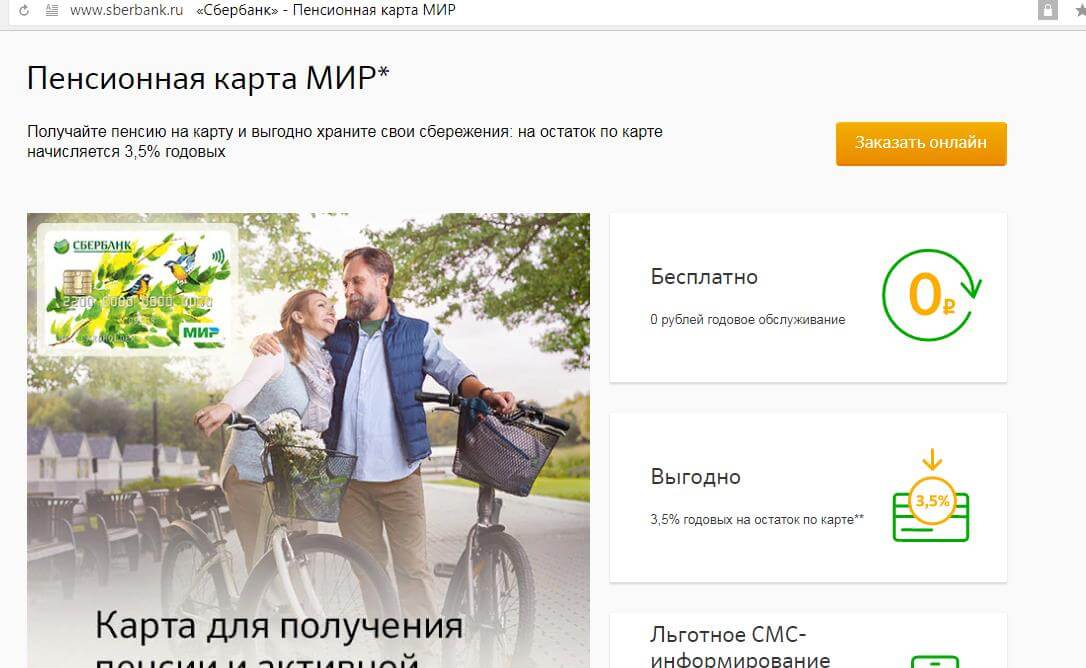
Task: Click the Sberbank logo on the card
Action: [x=92, y=245]
